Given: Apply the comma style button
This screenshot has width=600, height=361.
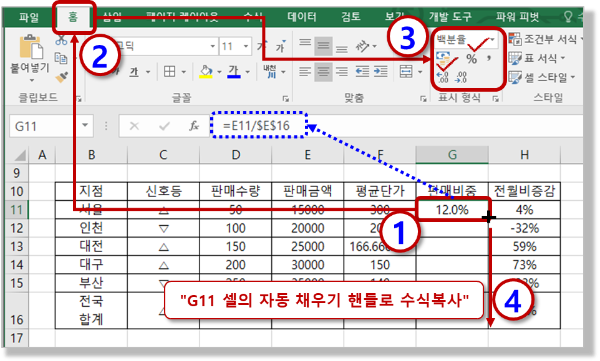Looking at the screenshot, I should pos(489,59).
